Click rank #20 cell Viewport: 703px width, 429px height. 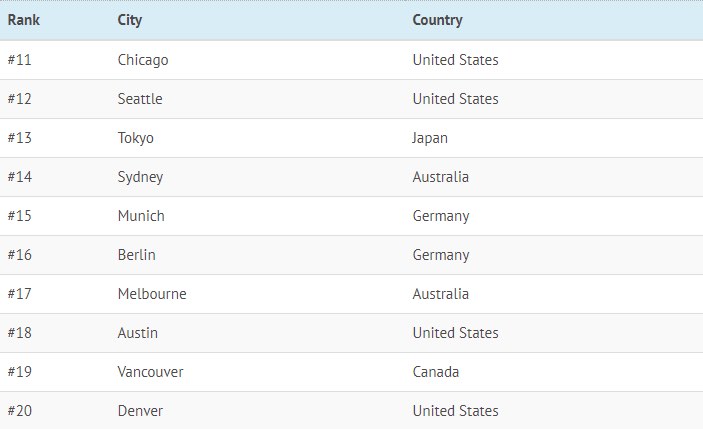(x=20, y=411)
